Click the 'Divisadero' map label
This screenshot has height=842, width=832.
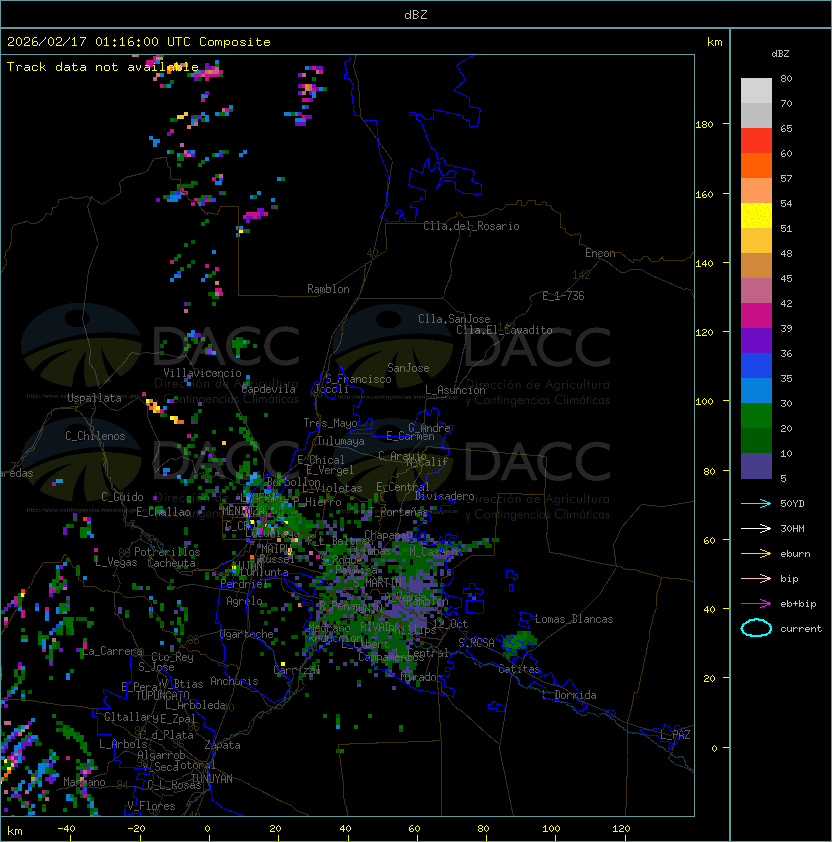pos(445,496)
